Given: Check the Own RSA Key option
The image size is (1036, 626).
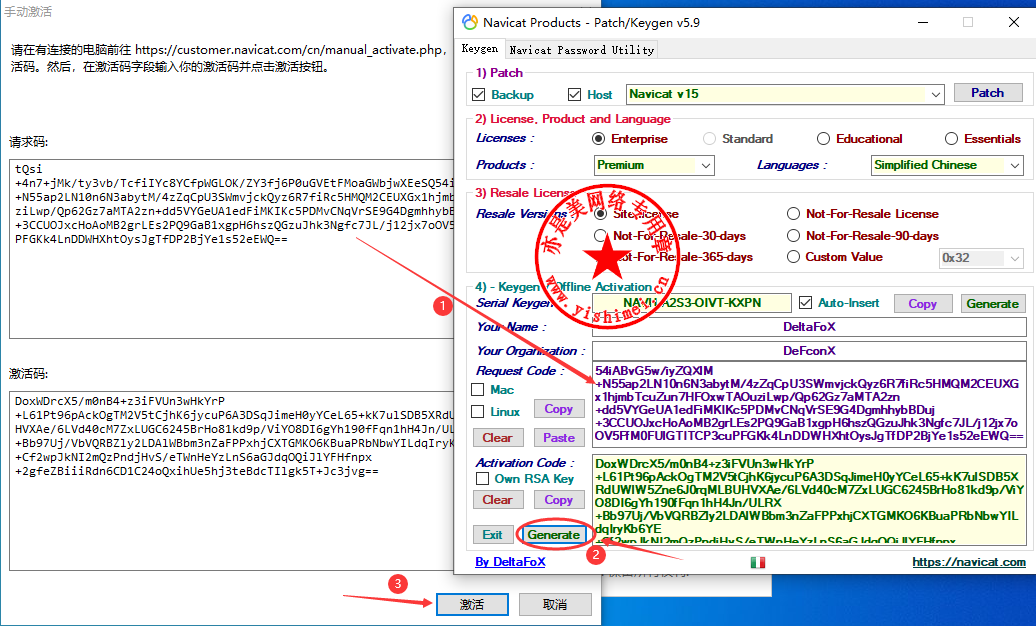Looking at the screenshot, I should (x=483, y=479).
